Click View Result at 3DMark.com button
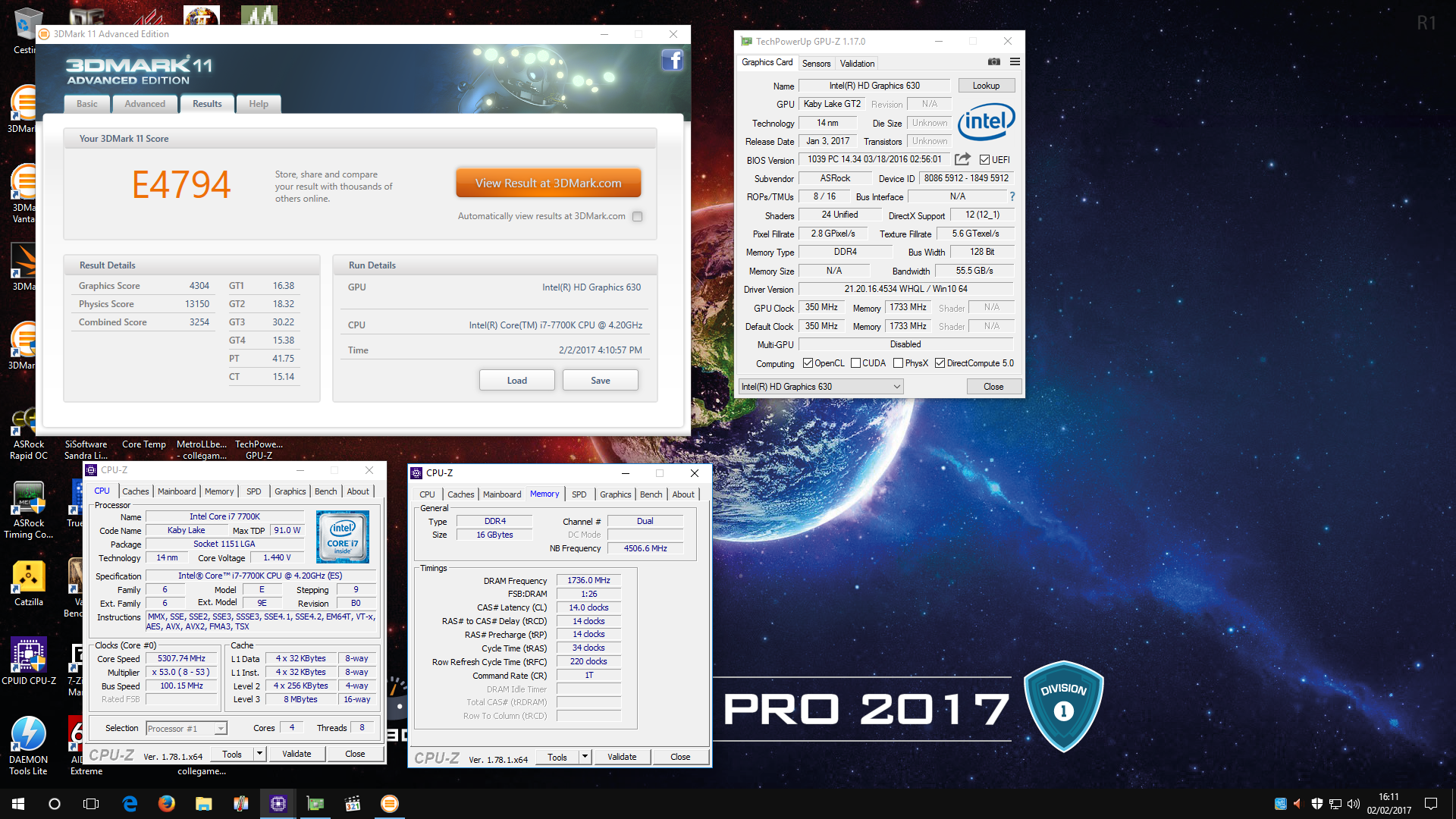Image resolution: width=1456 pixels, height=819 pixels. [548, 183]
